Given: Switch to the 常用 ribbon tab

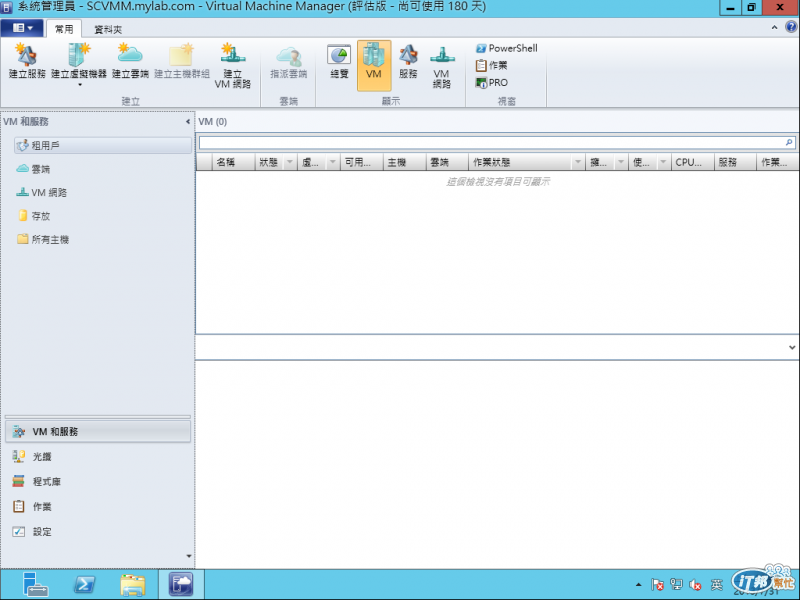Looking at the screenshot, I should [x=64, y=29].
